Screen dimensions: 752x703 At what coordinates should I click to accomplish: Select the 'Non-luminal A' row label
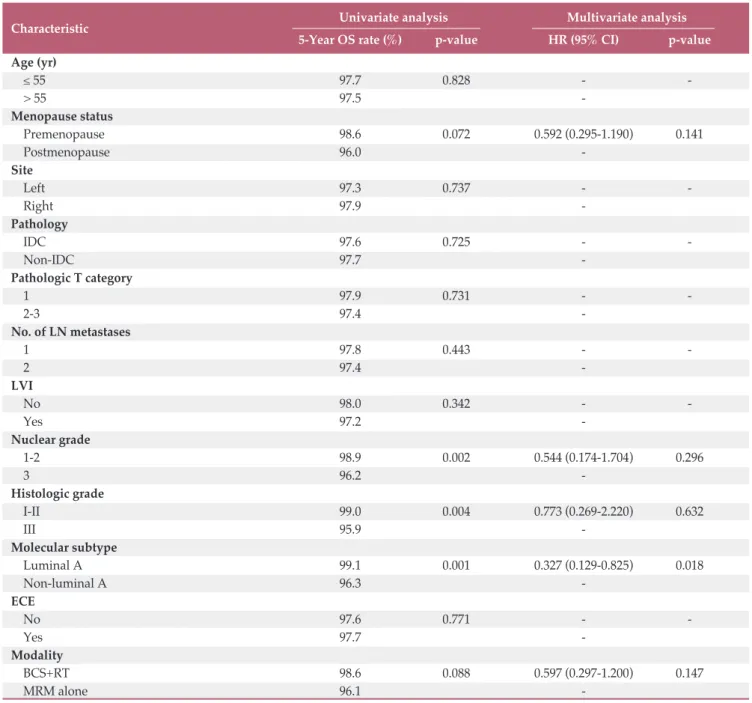point(65,584)
